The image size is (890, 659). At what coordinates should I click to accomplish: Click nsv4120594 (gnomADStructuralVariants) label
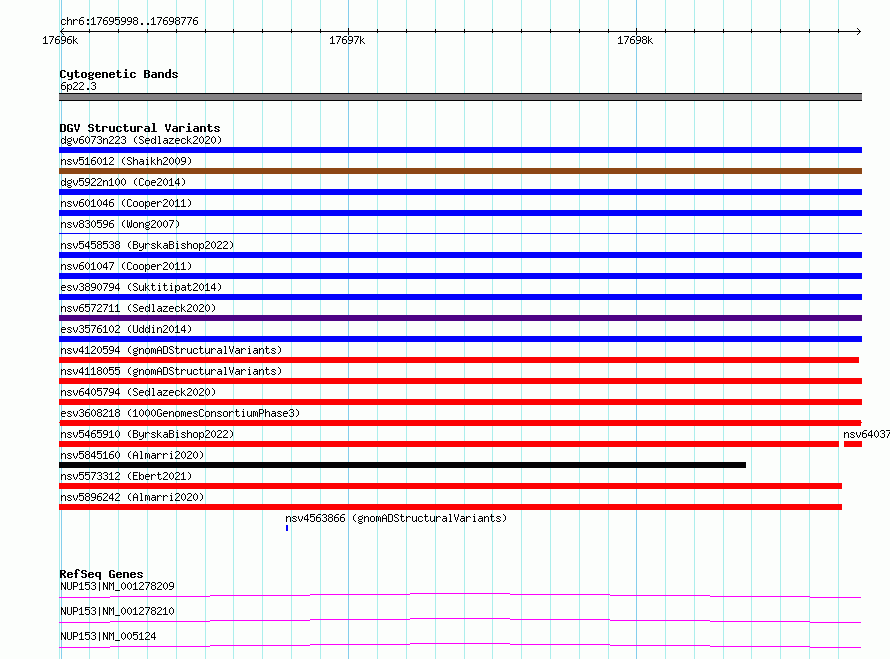tap(171, 350)
